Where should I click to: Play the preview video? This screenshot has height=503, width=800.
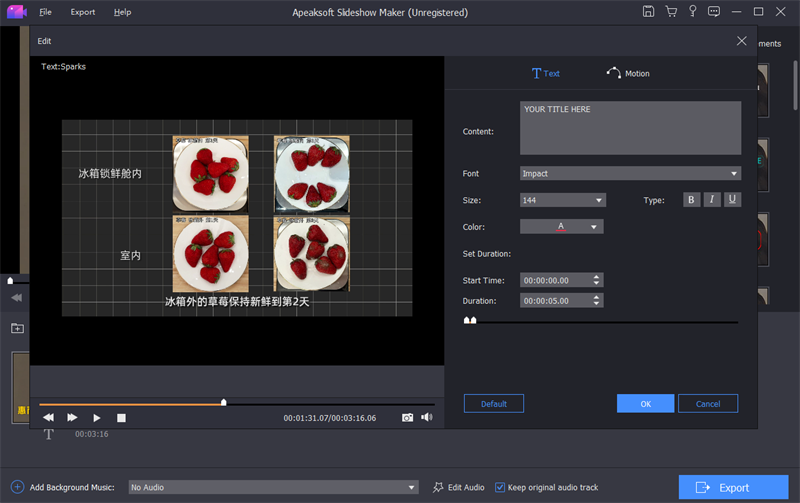click(96, 418)
